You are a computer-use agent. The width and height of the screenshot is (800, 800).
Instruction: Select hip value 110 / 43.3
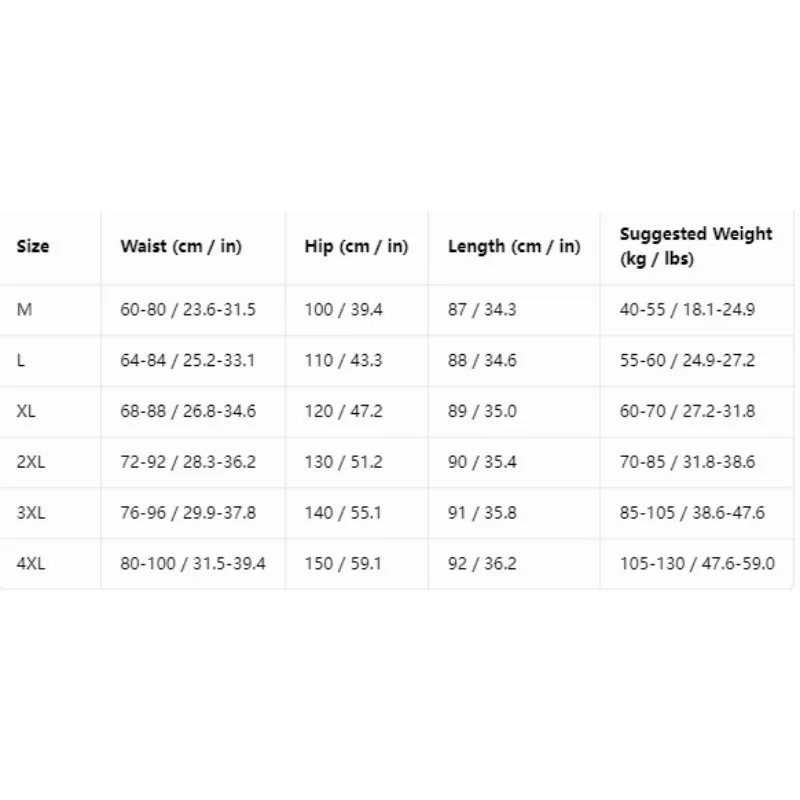point(343,361)
